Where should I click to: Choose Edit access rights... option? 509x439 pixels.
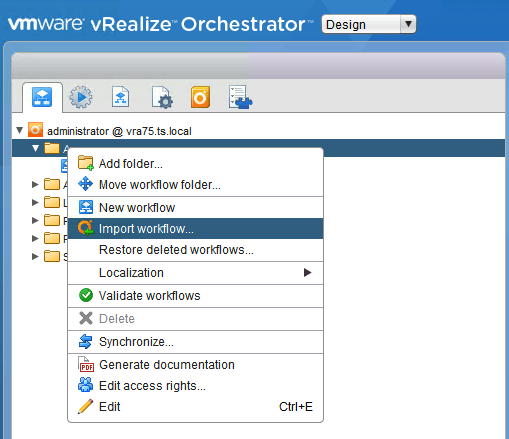click(195, 386)
